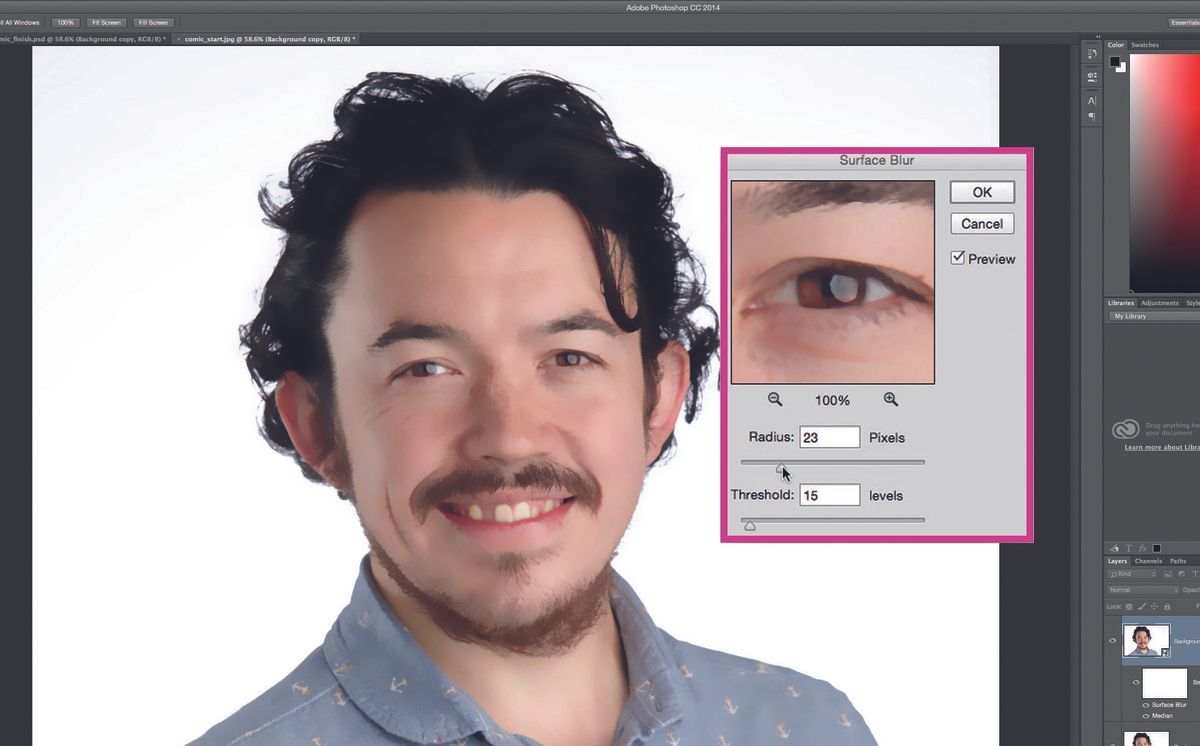This screenshot has height=746, width=1200.
Task: Open the Kind filter dropdown in Layers panel
Action: 1131,574
